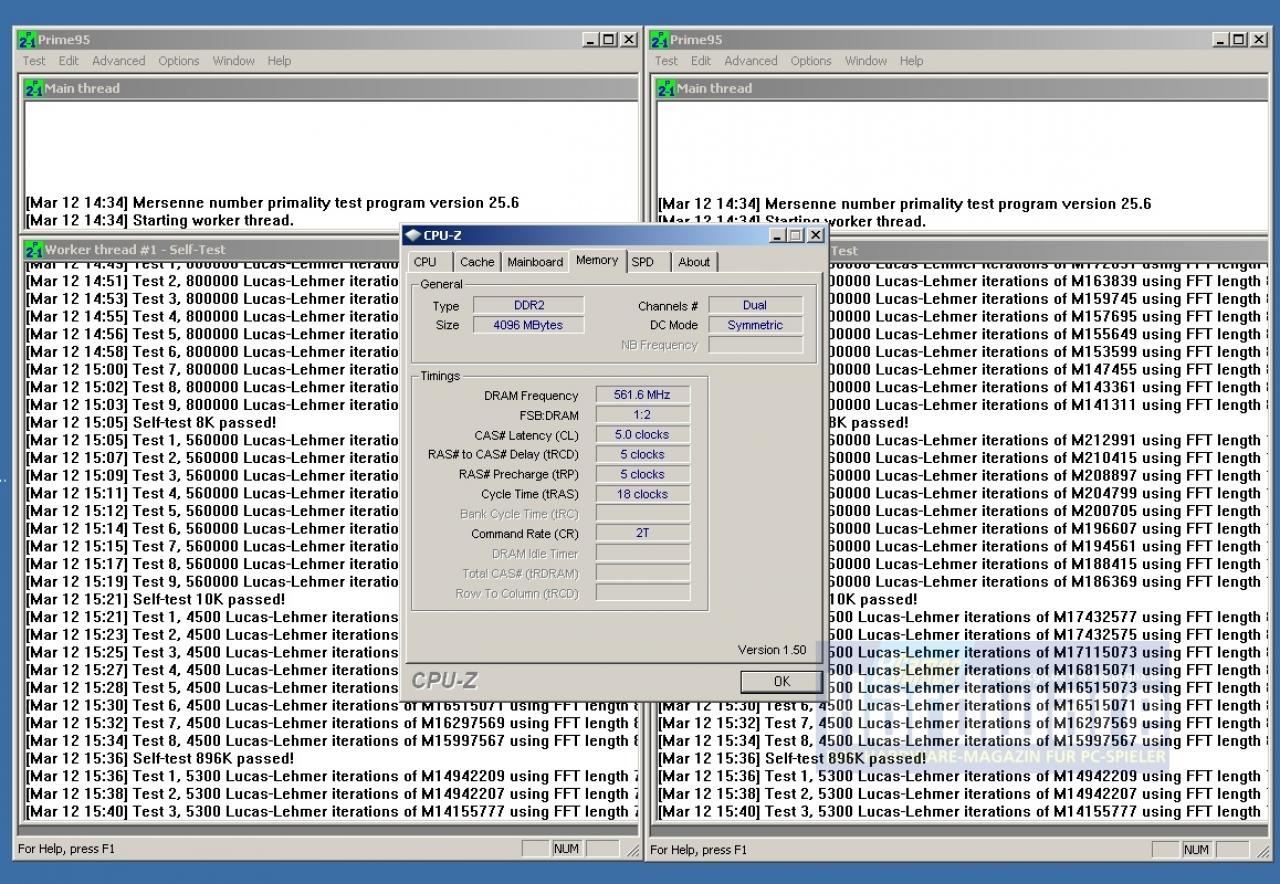Switch to Cache tab in CPU-Z
The image size is (1280, 884).
pos(477,262)
